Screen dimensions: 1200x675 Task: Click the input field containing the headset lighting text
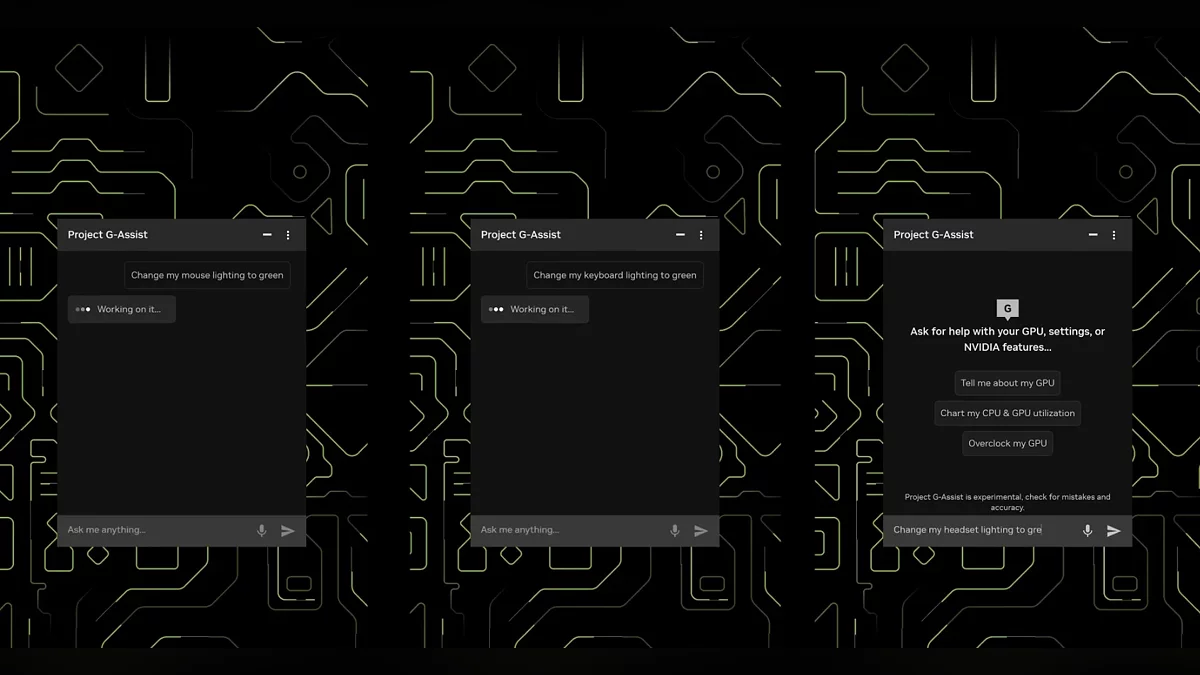975,530
